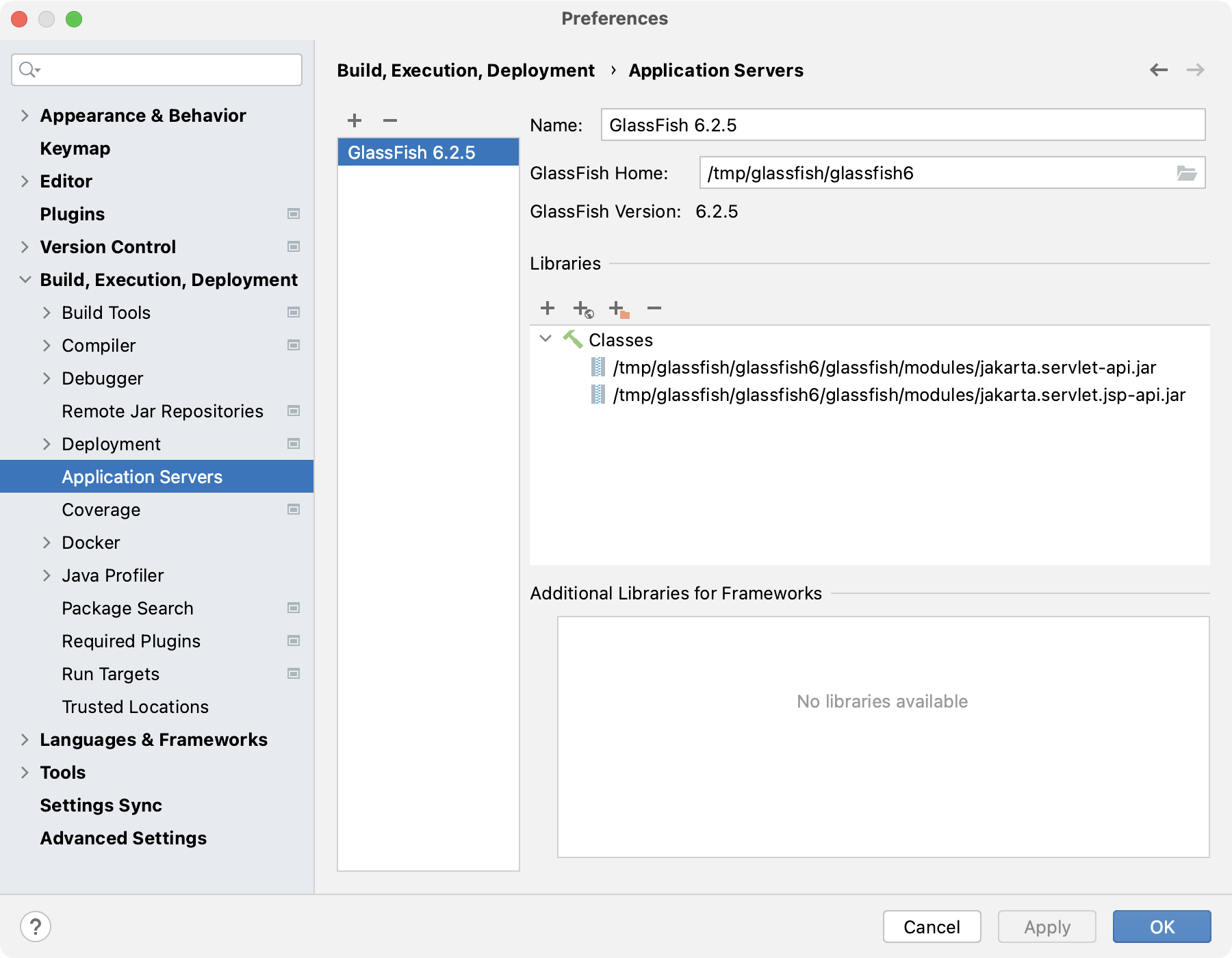
Task: Open Coverage settings
Action: 101,510
